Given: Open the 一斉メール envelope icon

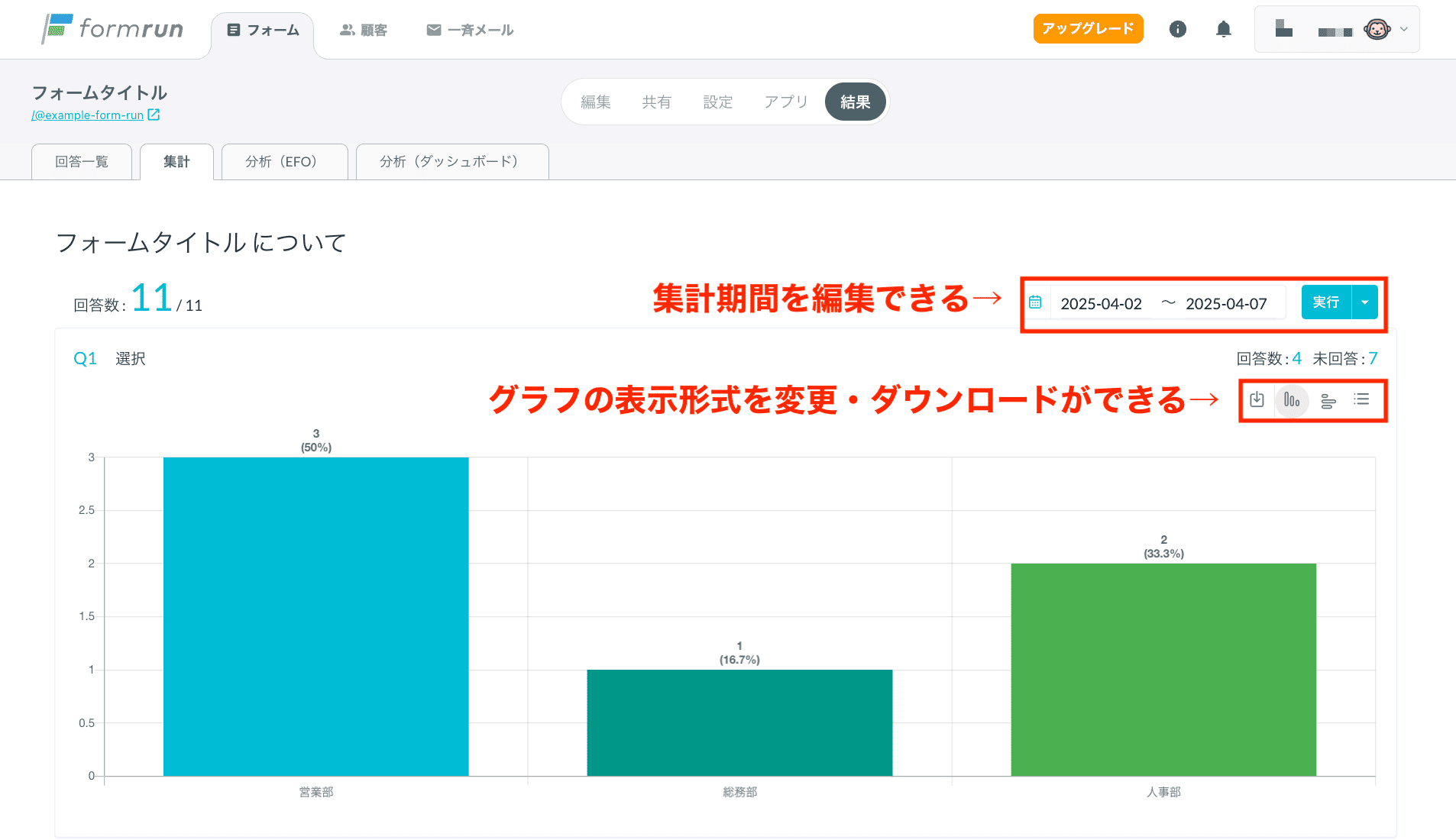Looking at the screenshot, I should [434, 29].
